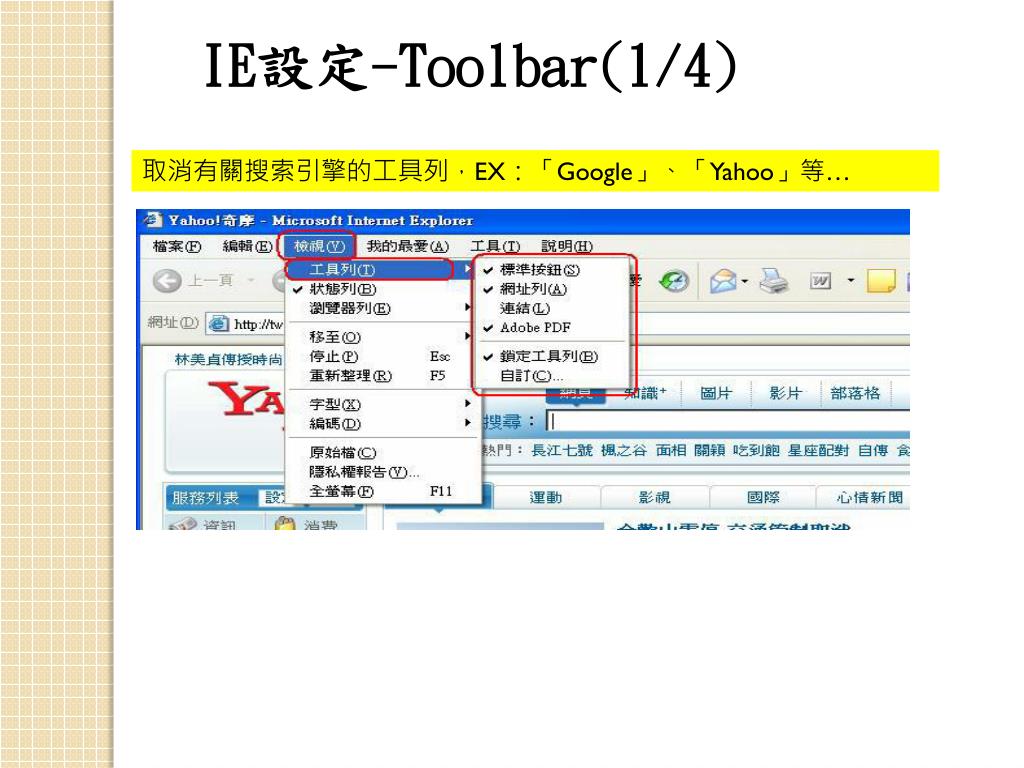Image resolution: width=1024 pixels, height=768 pixels.
Task: Click the Back arrow icon
Action: 167,281
